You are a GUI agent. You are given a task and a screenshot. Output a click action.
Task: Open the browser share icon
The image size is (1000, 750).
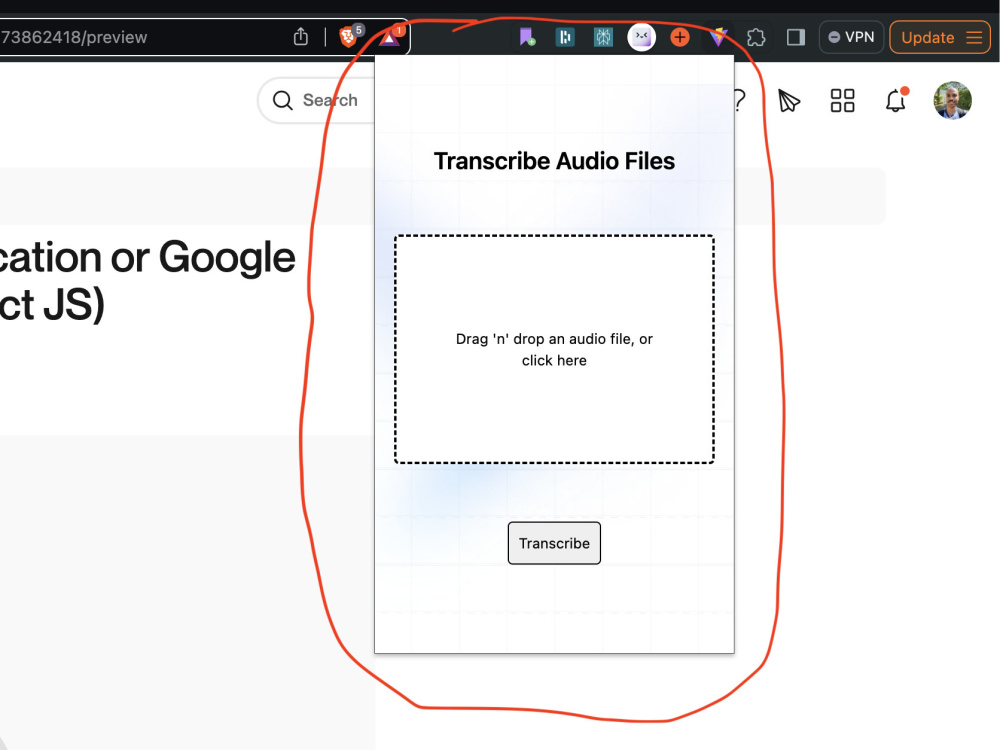300,35
